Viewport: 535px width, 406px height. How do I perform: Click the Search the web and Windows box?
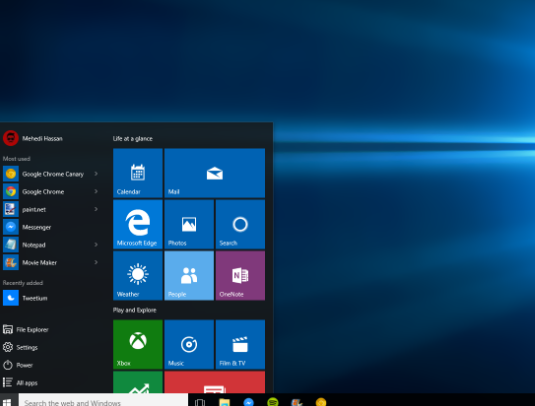(x=103, y=401)
